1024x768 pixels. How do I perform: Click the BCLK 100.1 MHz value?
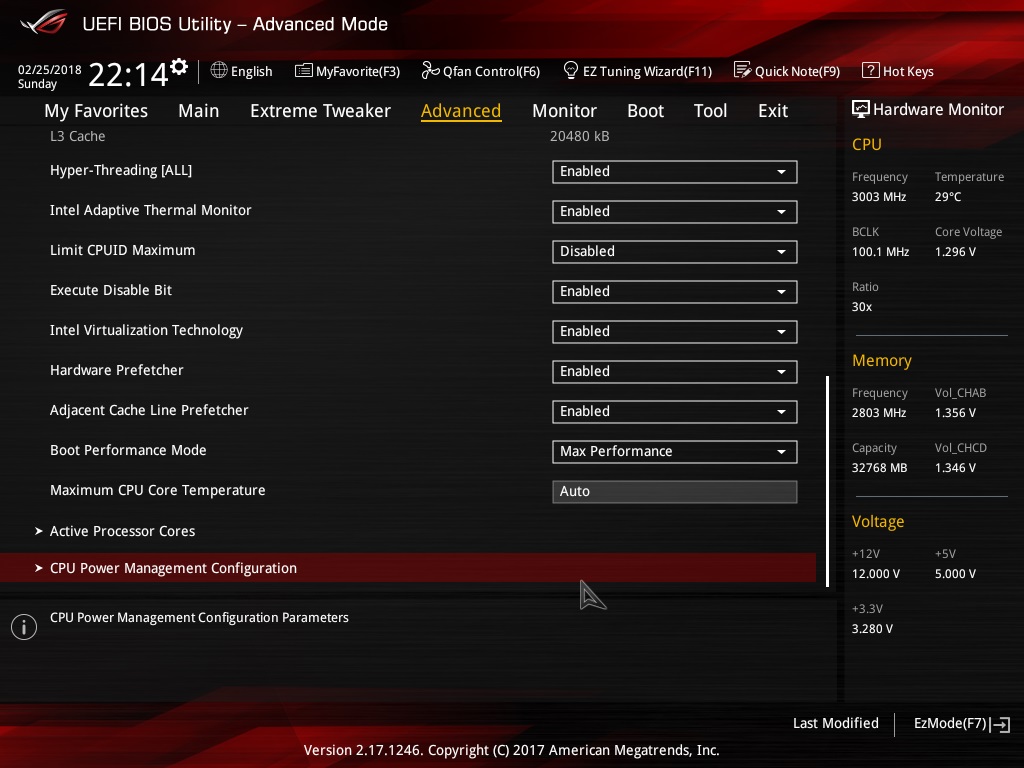[880, 251]
